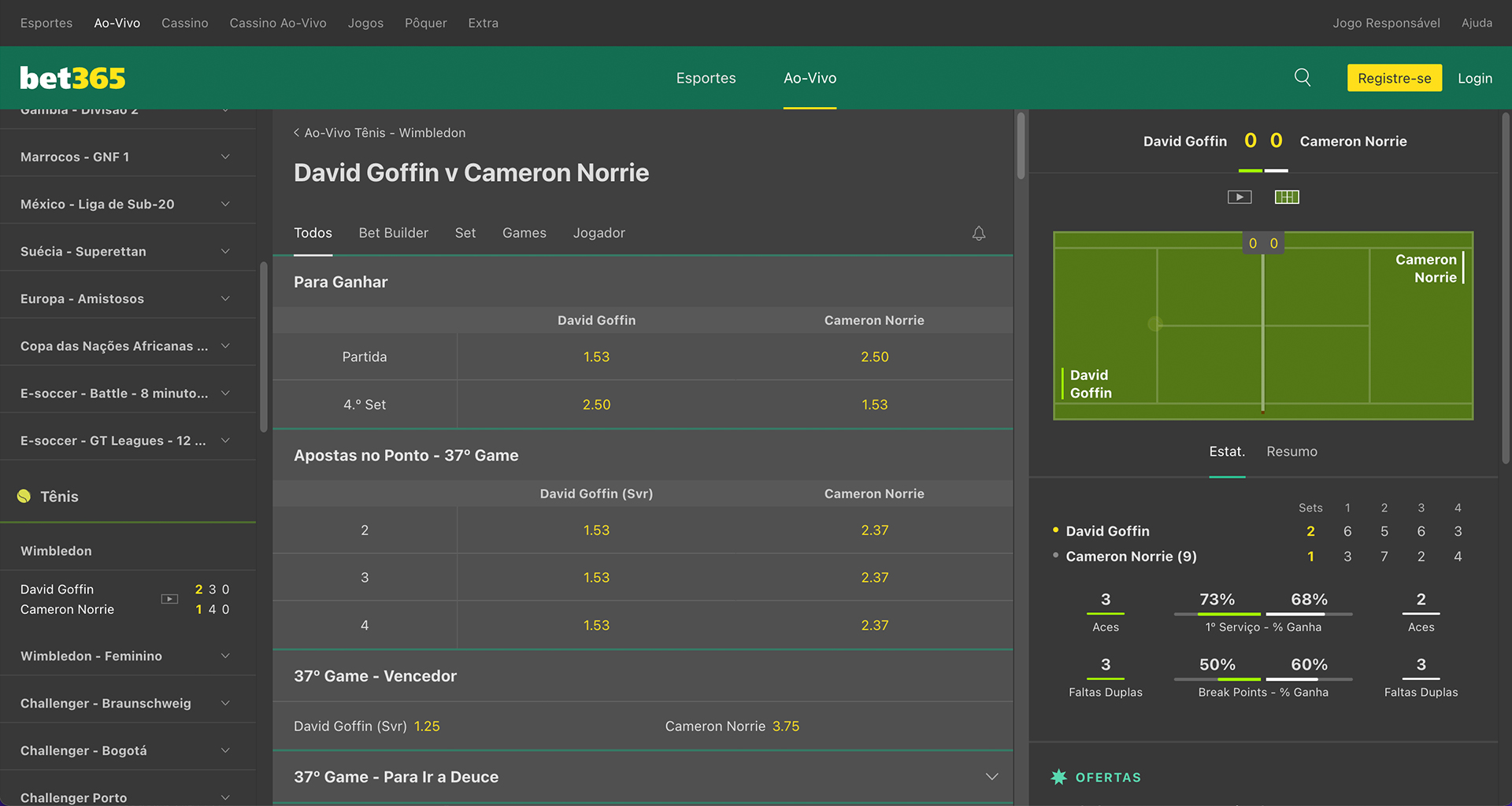1512x806 pixels.
Task: Select Ao-Vivo in top menu bar
Action: pos(117,23)
